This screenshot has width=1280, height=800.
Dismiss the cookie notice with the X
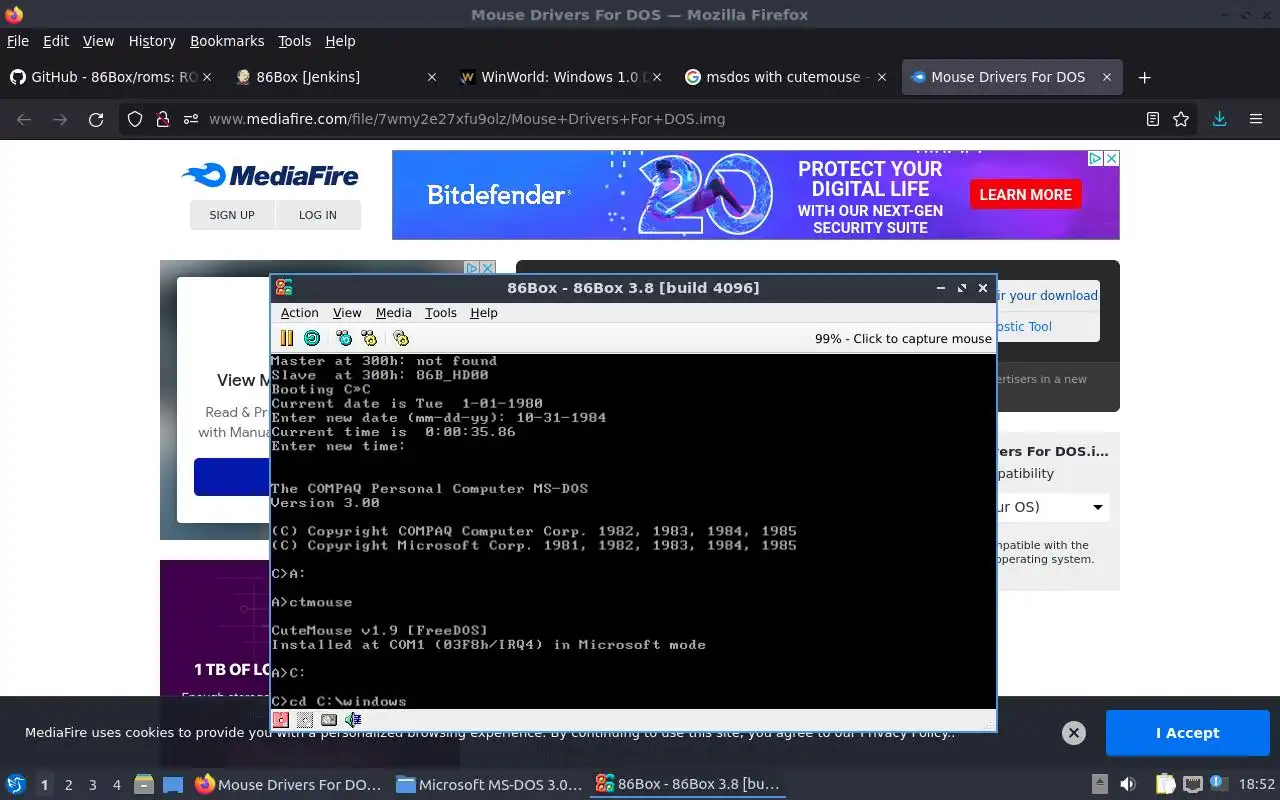1074,733
